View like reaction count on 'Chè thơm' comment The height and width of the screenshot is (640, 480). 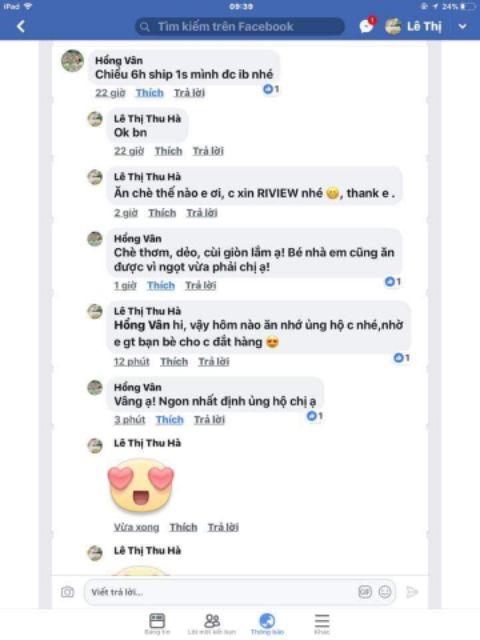393,282
